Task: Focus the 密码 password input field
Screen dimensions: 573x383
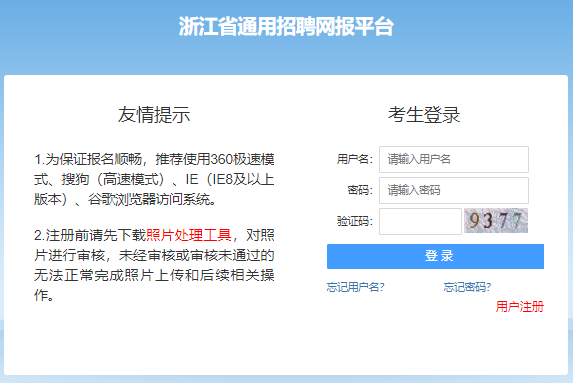Action: tap(454, 190)
